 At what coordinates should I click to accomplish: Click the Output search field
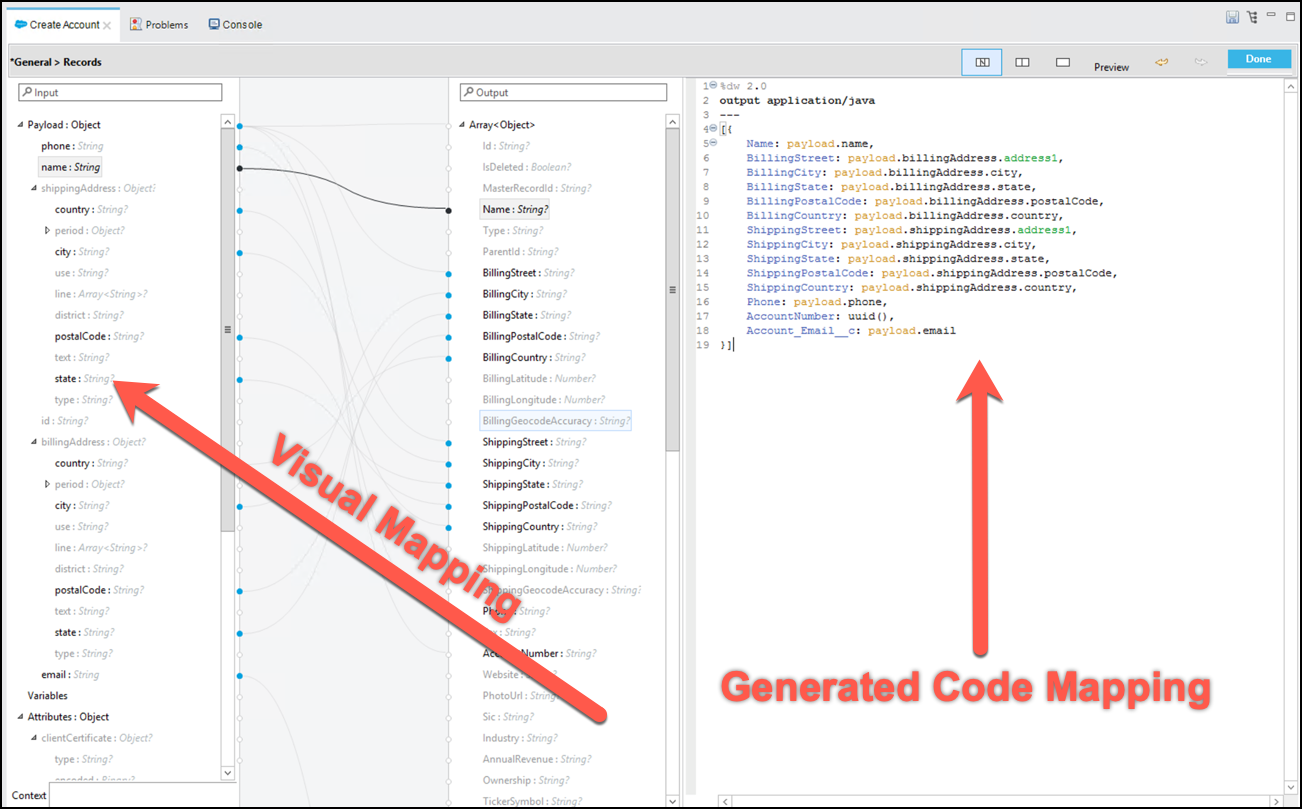pyautogui.click(x=563, y=92)
